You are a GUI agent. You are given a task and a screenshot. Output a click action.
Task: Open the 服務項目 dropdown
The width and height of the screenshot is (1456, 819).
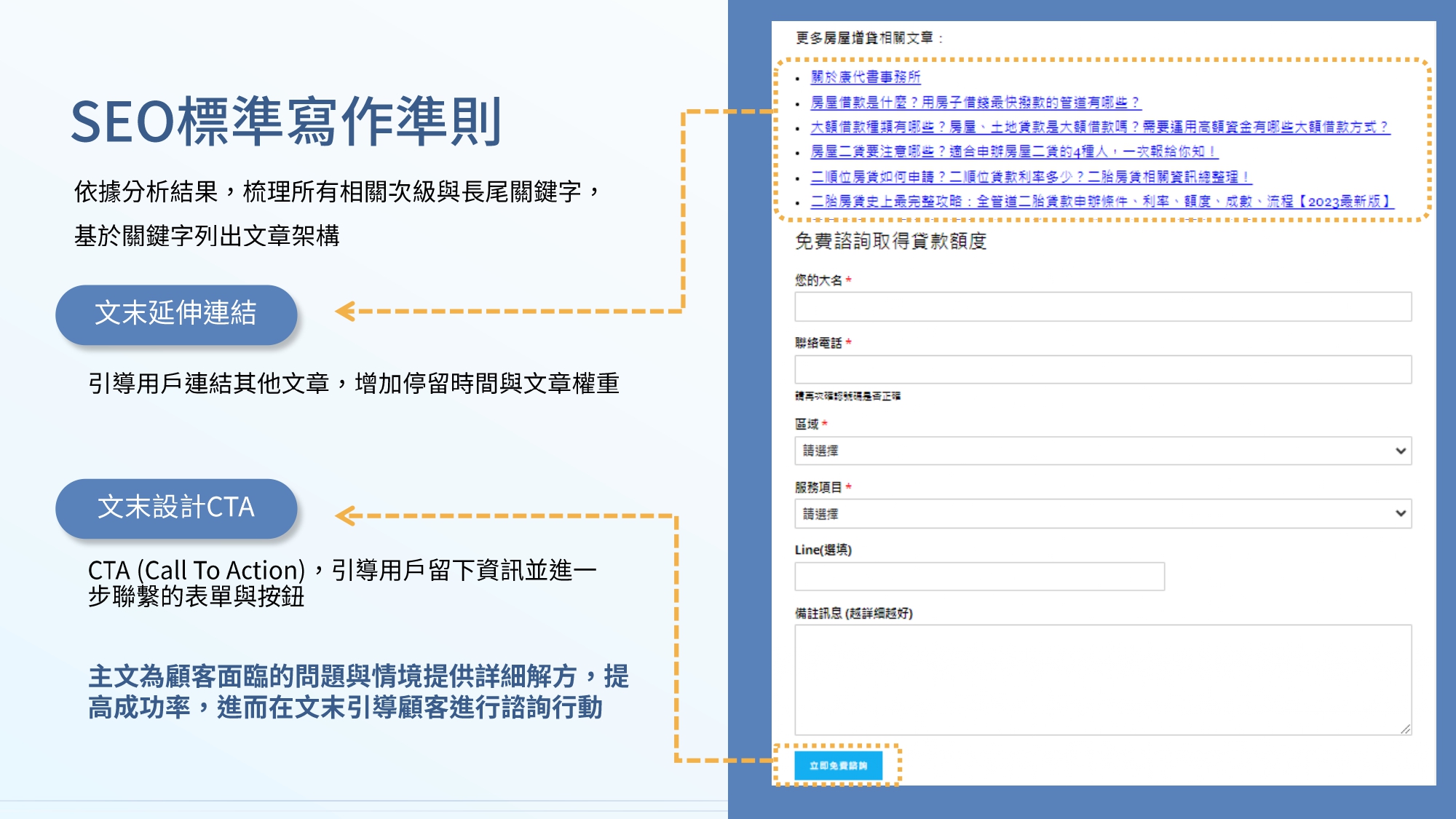click(1102, 513)
